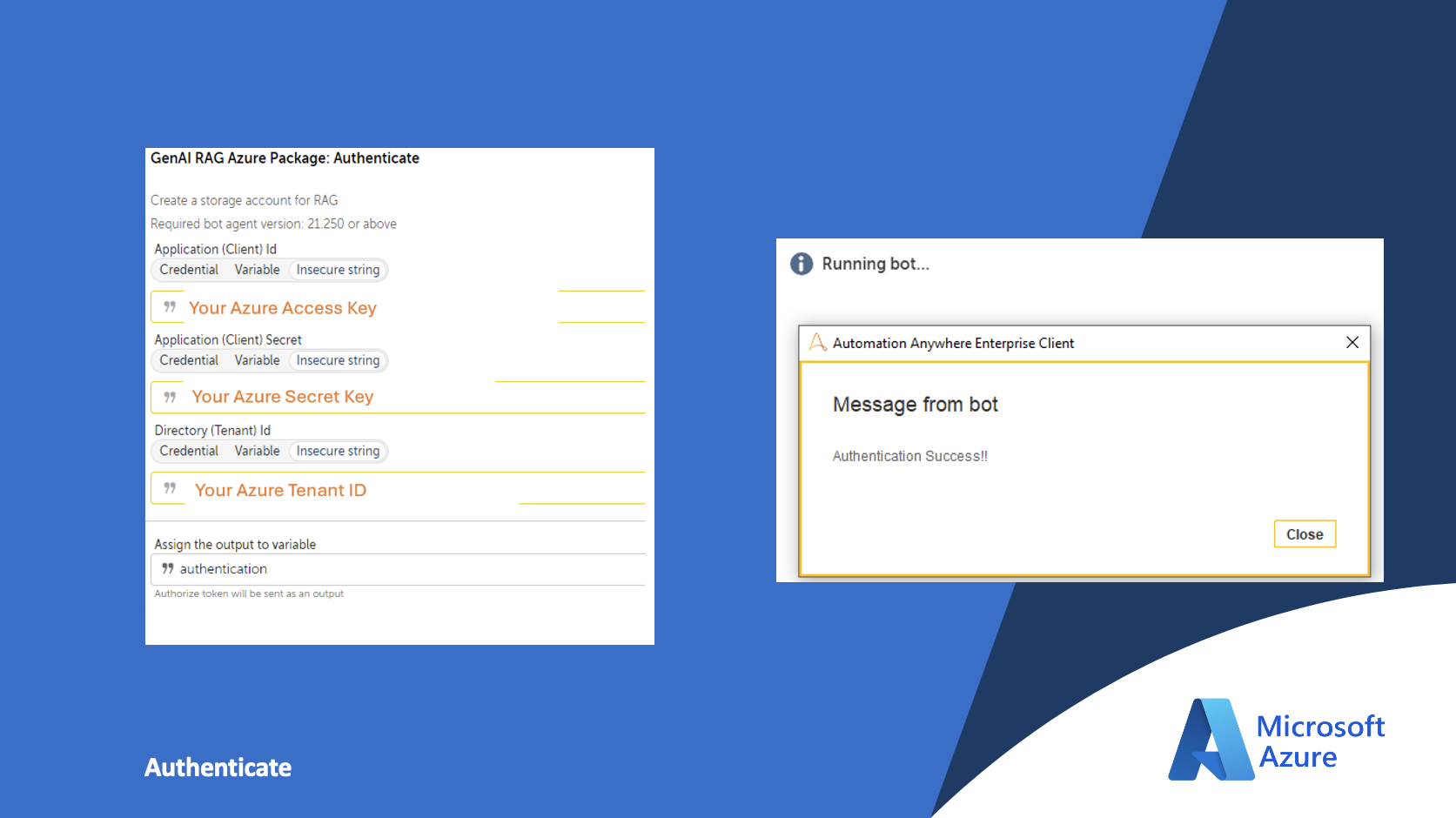
Task: Click the 'Message from bot' heading
Action: 915,405
